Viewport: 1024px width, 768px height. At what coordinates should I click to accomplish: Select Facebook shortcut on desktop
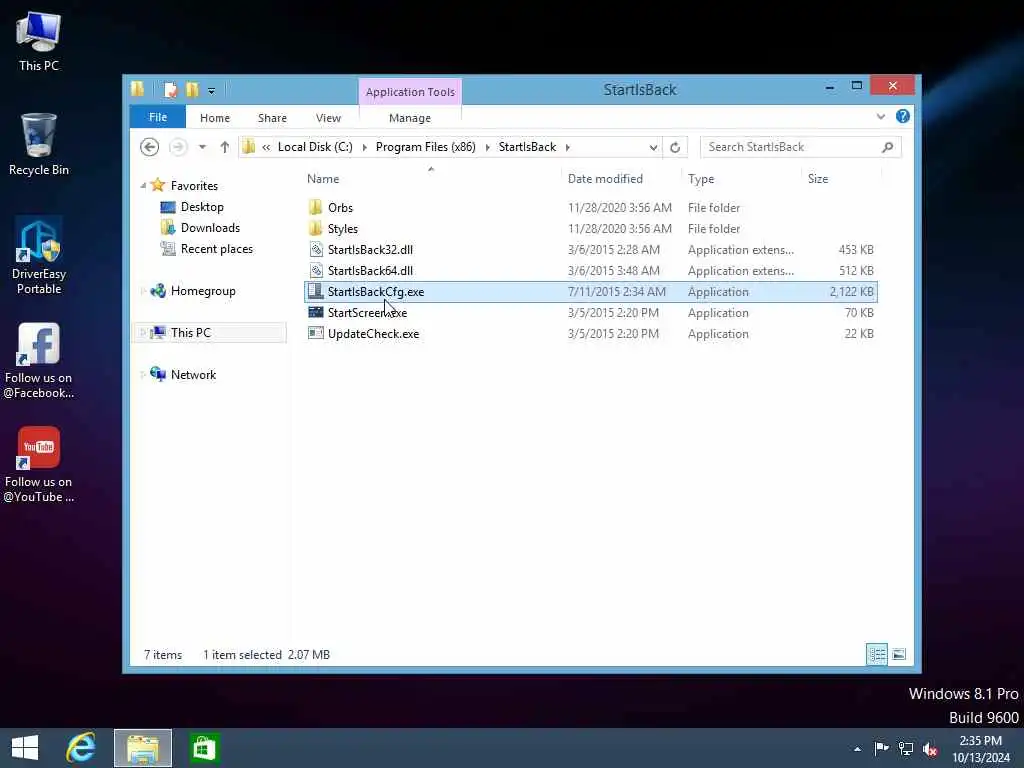coord(39,360)
